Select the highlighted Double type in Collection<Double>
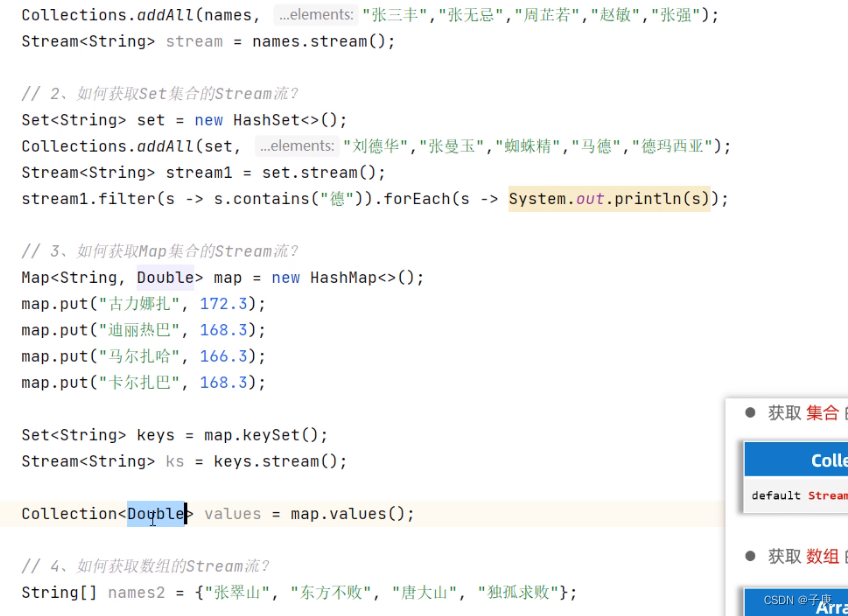848x616 pixels. point(156,513)
